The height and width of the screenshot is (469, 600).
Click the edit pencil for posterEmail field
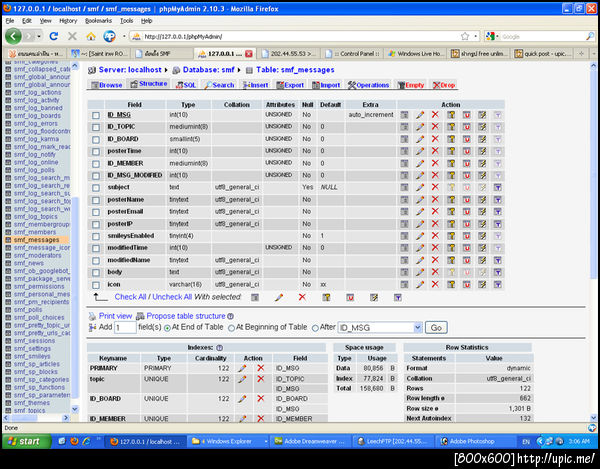420,212
